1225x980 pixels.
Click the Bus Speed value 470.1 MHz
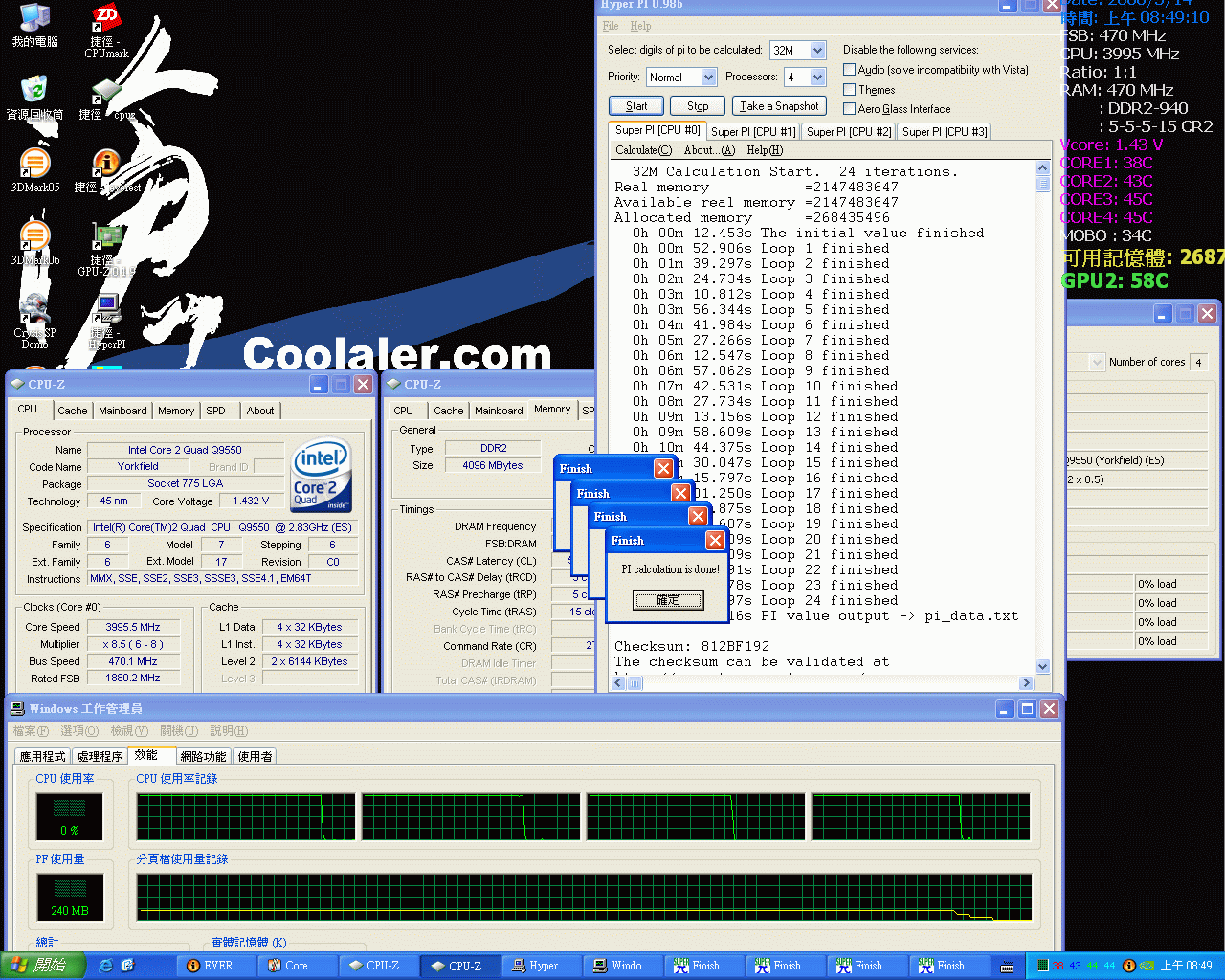pyautogui.click(x=133, y=661)
